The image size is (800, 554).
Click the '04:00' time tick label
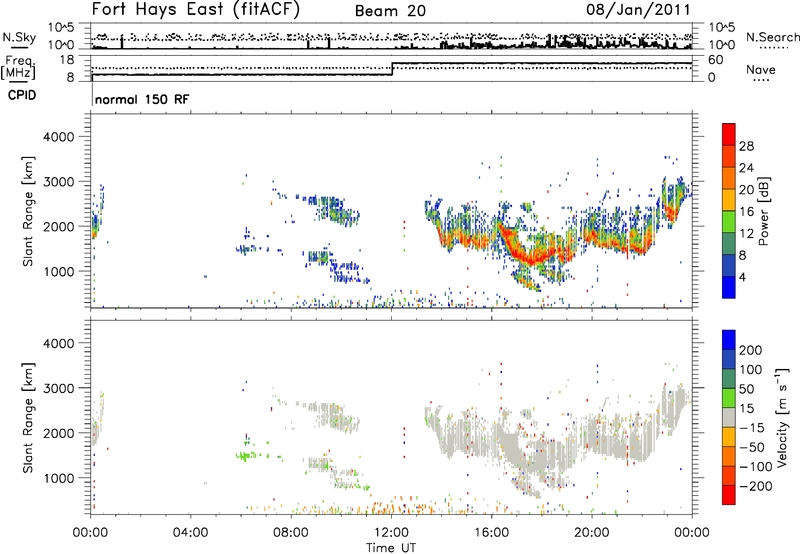pyautogui.click(x=191, y=533)
